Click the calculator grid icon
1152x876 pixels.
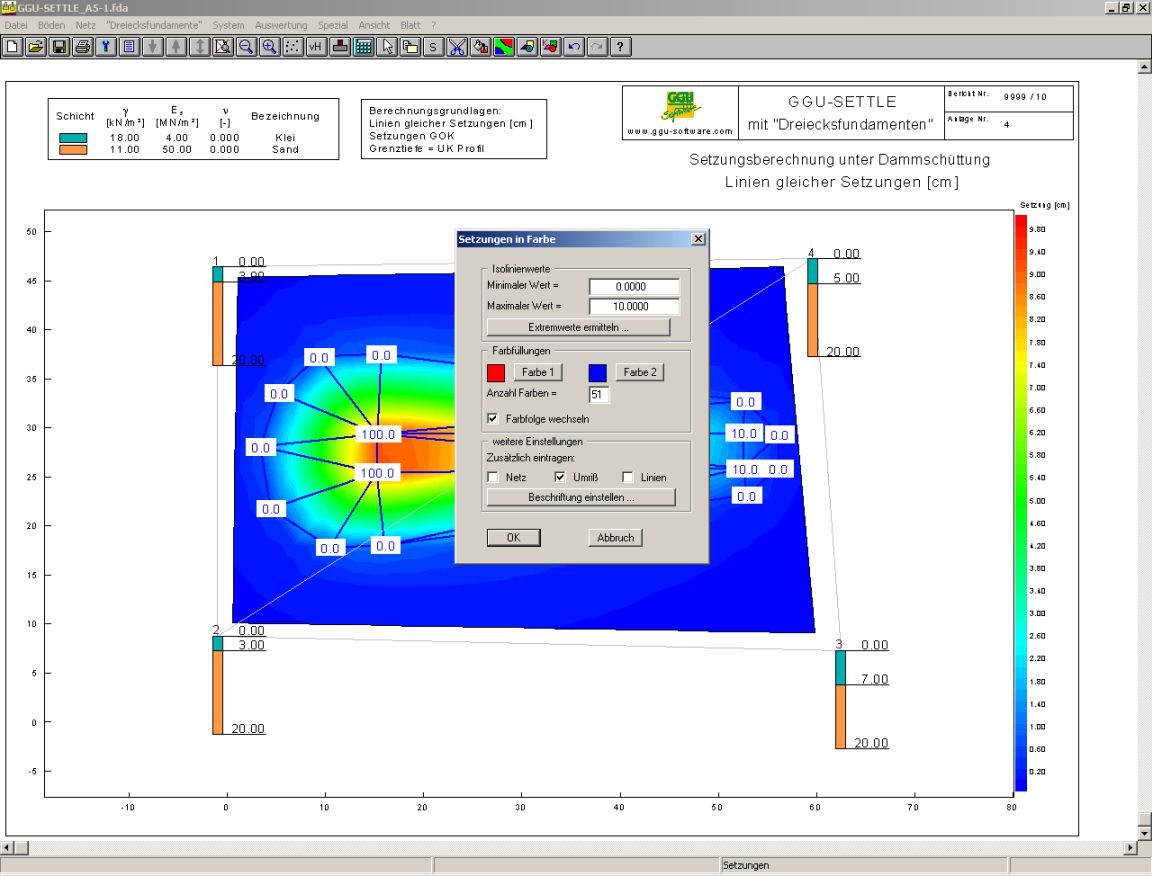pyautogui.click(x=364, y=47)
